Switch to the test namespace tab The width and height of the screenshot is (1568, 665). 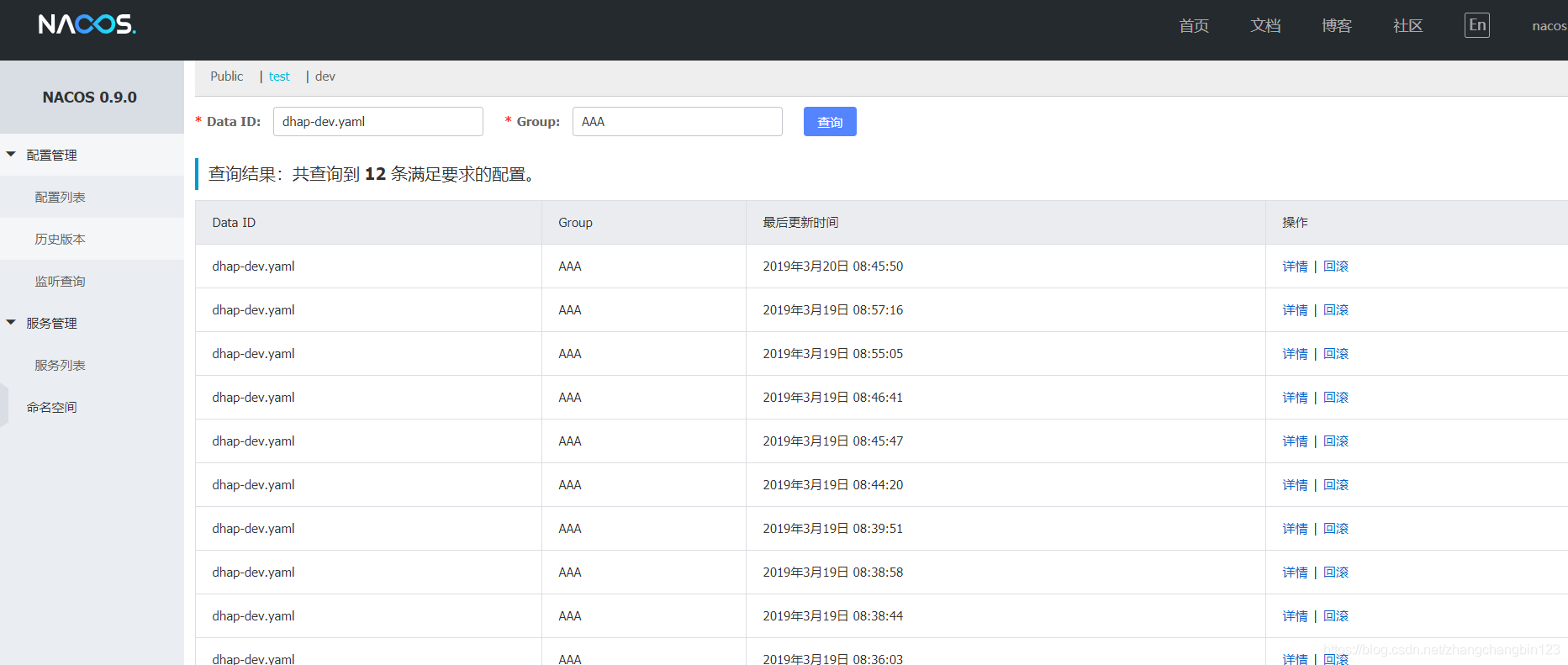tap(279, 77)
